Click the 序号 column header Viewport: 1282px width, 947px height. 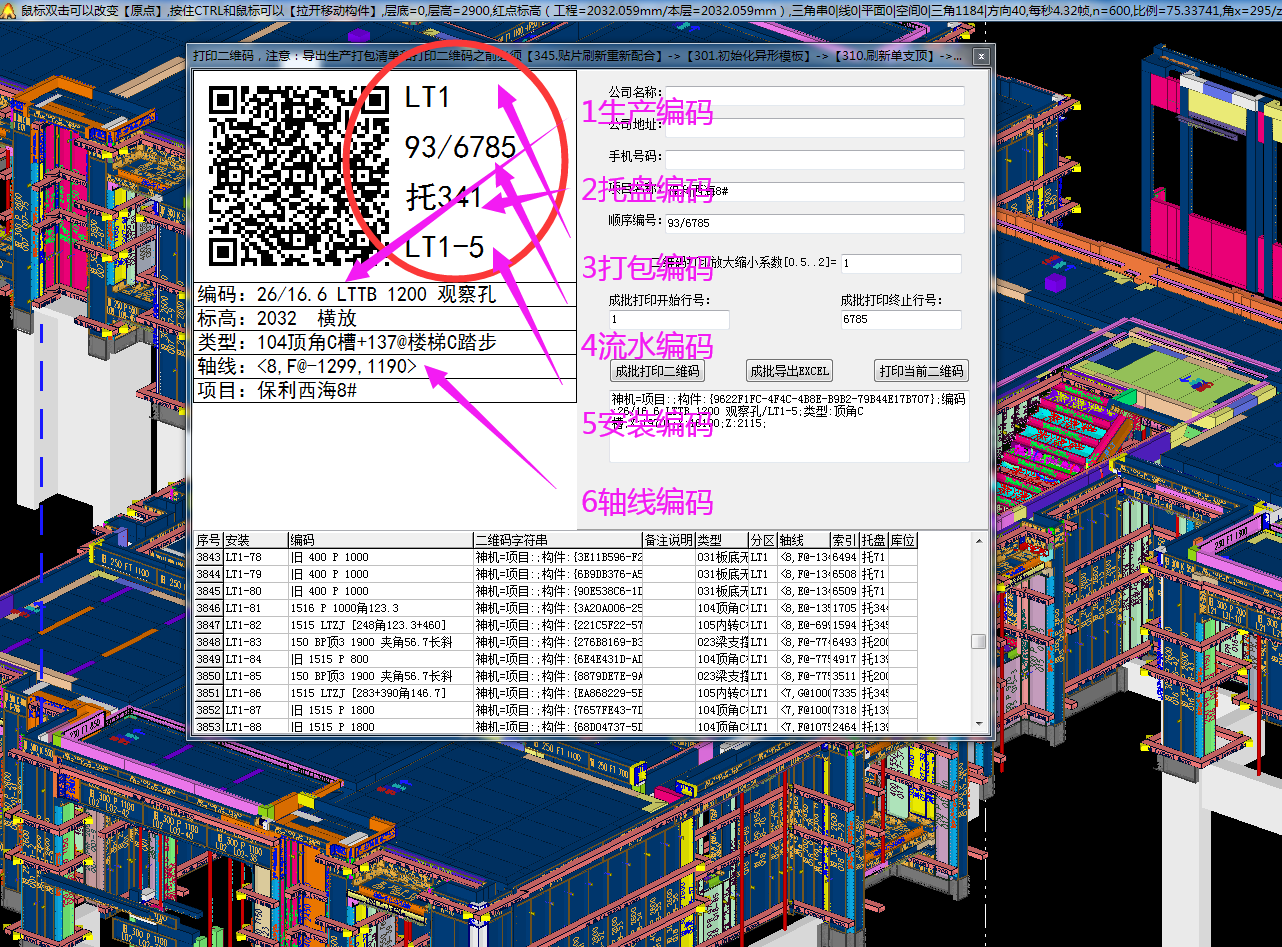pyautogui.click(x=207, y=540)
